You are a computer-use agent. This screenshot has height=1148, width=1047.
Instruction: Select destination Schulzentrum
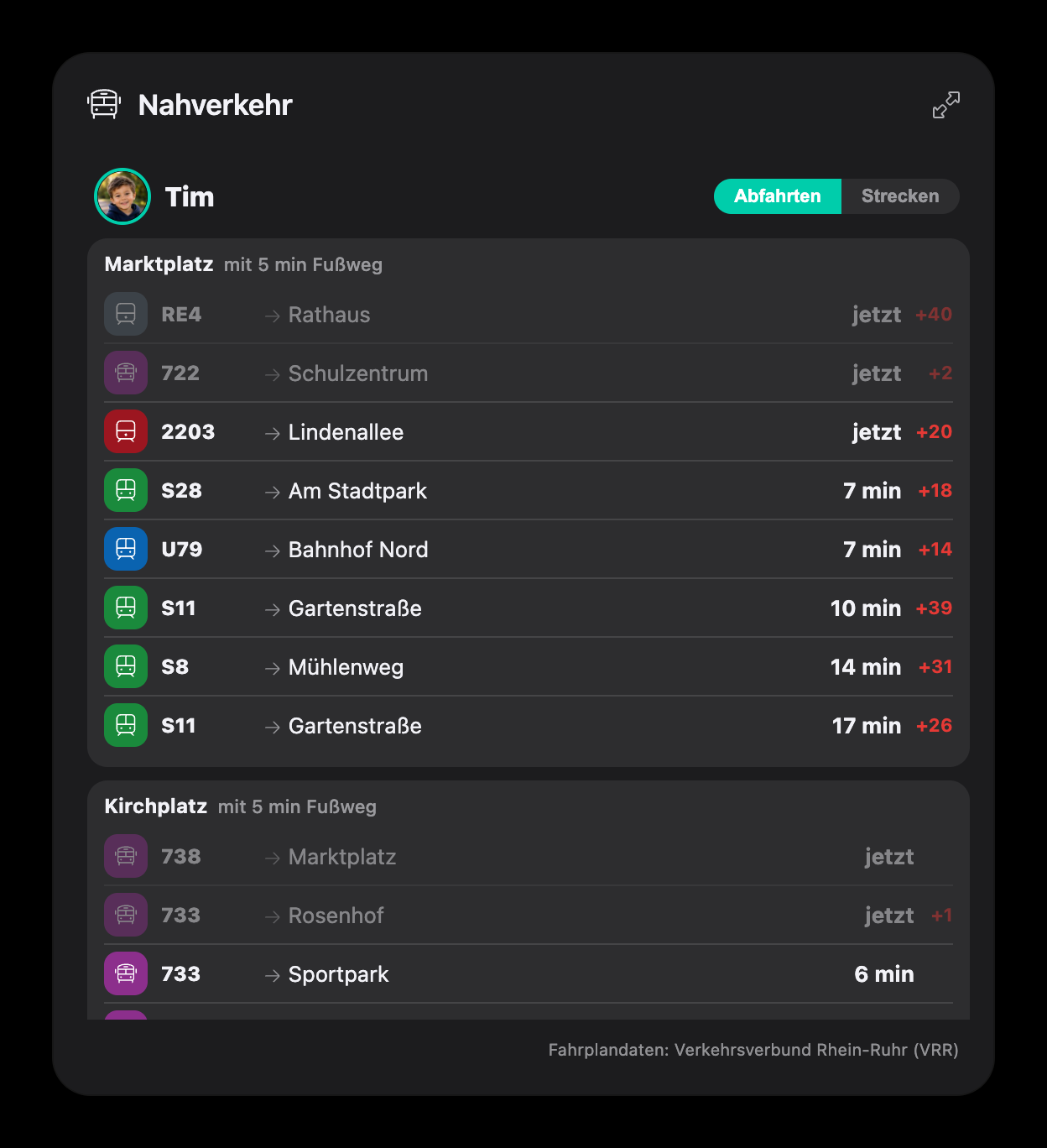click(x=358, y=373)
